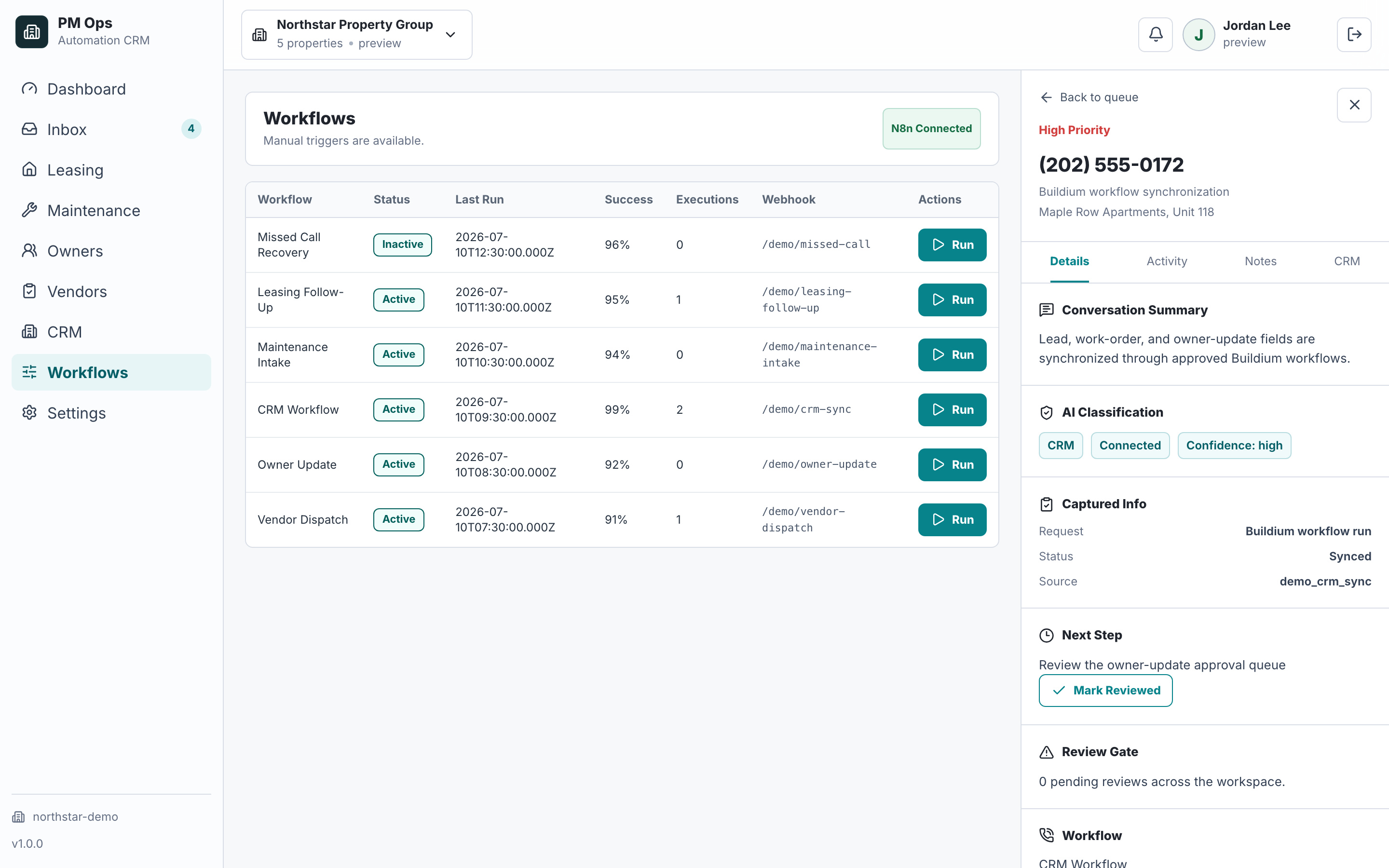1389x868 pixels.
Task: Click Mark Reviewed button
Action: pos(1105,691)
